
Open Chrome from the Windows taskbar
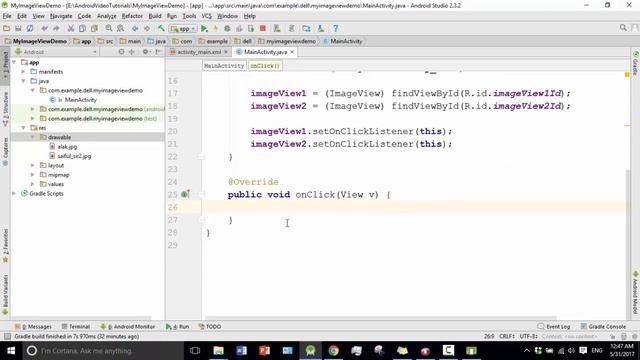coord(333,351)
